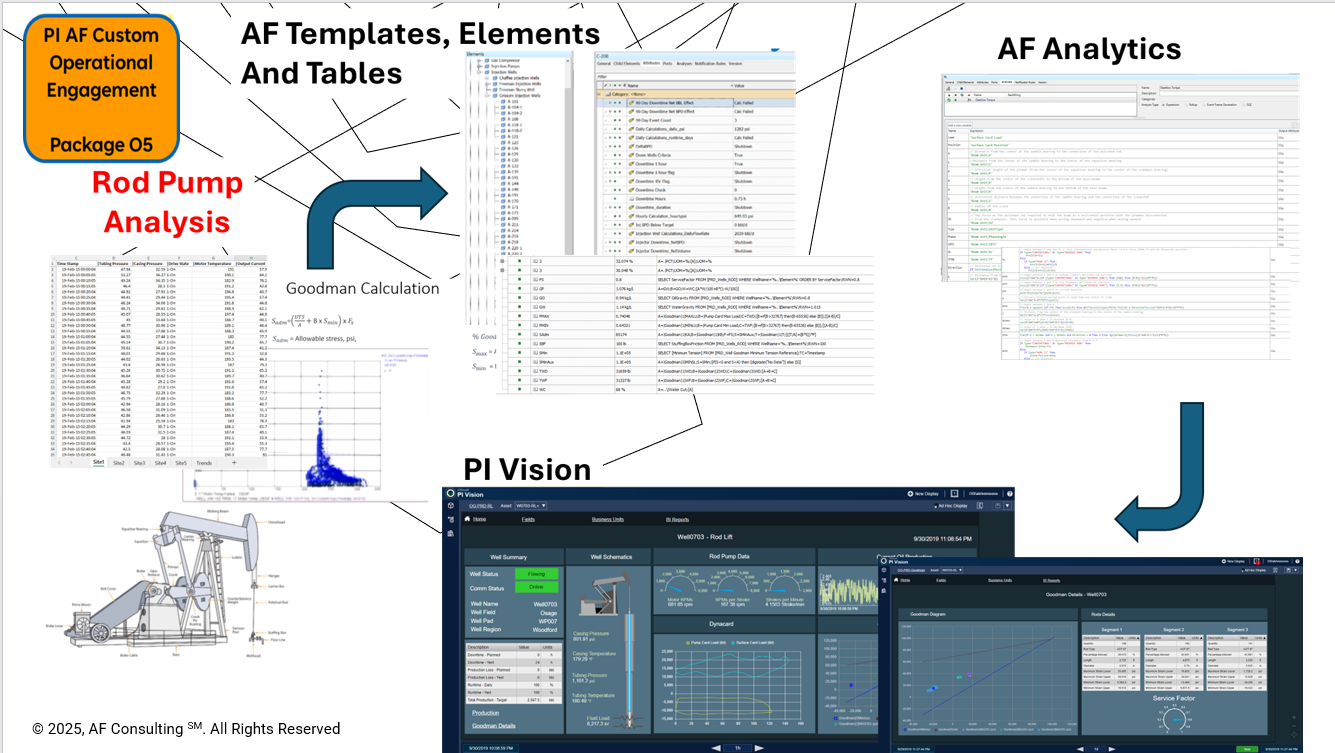Switch to Trends sheet tab in spreadsheet
Image resolution: width=1335 pixels, height=753 pixels.
[204, 463]
